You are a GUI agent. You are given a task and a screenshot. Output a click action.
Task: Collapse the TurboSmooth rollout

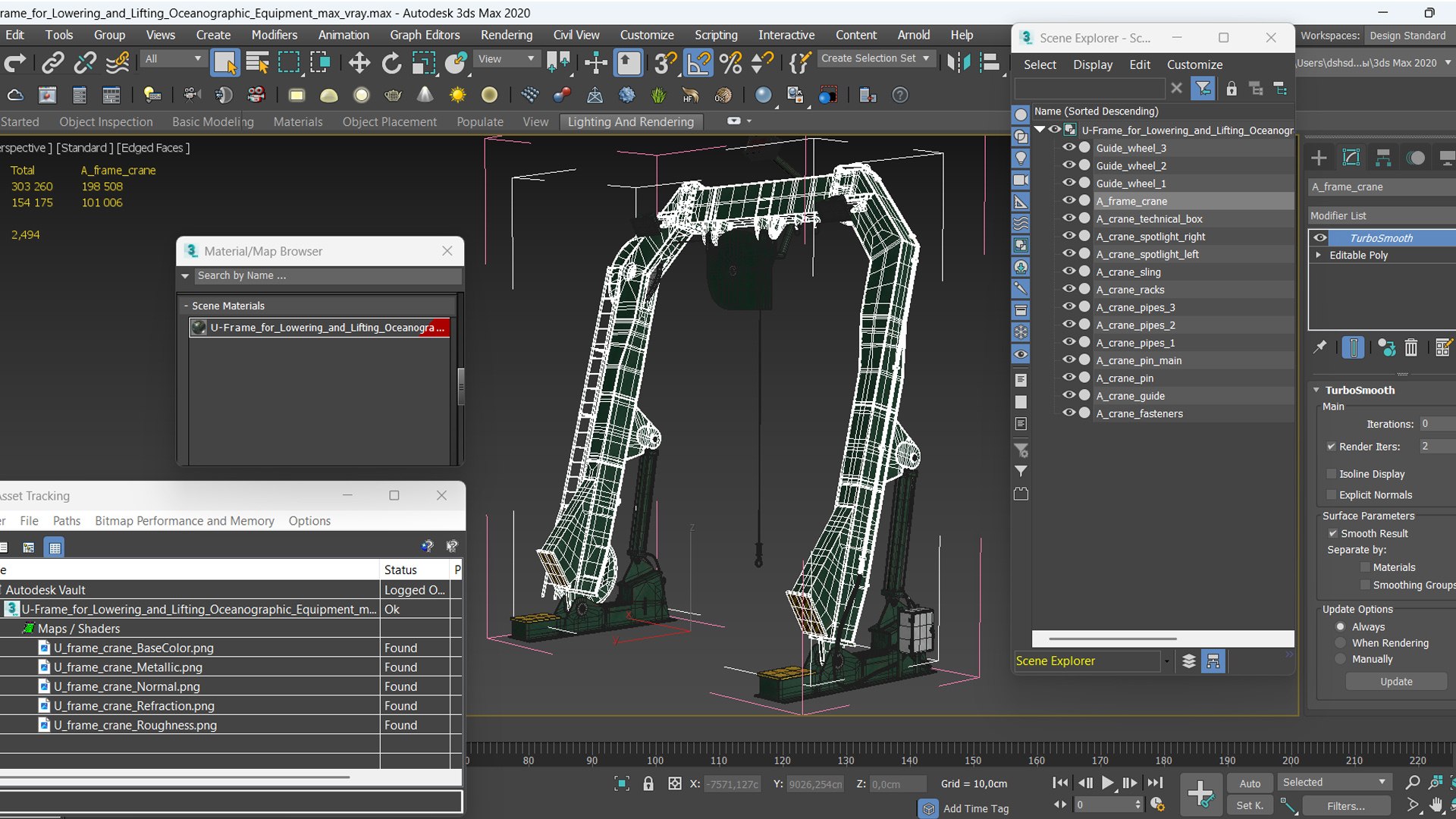(x=1316, y=390)
